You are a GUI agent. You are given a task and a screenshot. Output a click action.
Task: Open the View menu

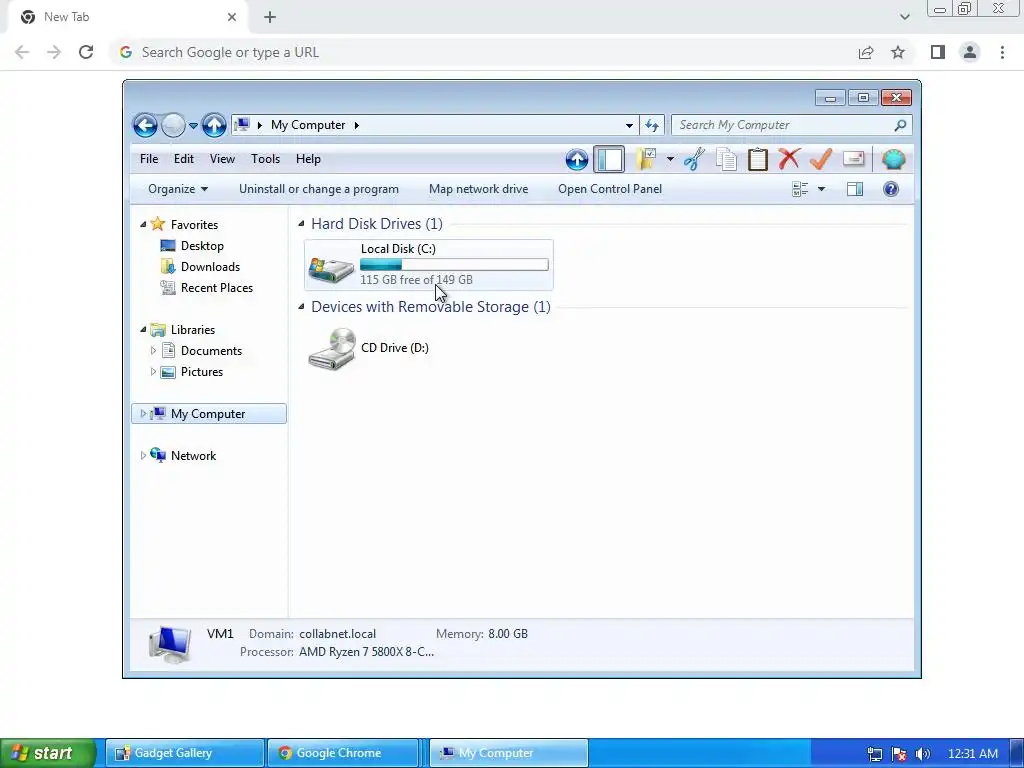[222, 159]
